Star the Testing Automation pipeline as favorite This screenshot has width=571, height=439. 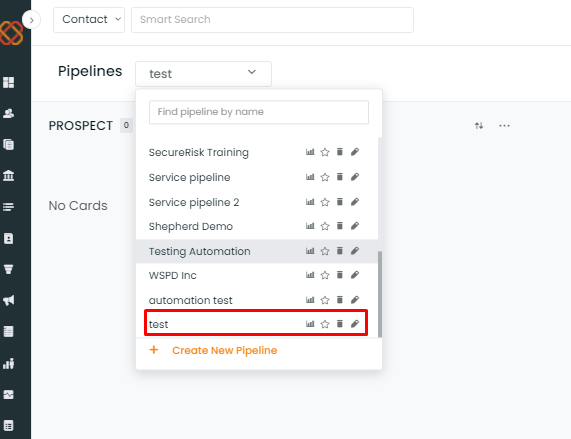coord(325,251)
